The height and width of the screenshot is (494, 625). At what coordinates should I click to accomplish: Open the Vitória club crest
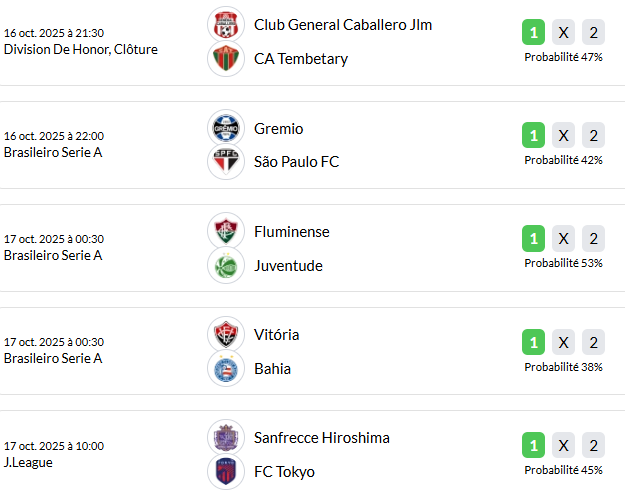coord(226,334)
